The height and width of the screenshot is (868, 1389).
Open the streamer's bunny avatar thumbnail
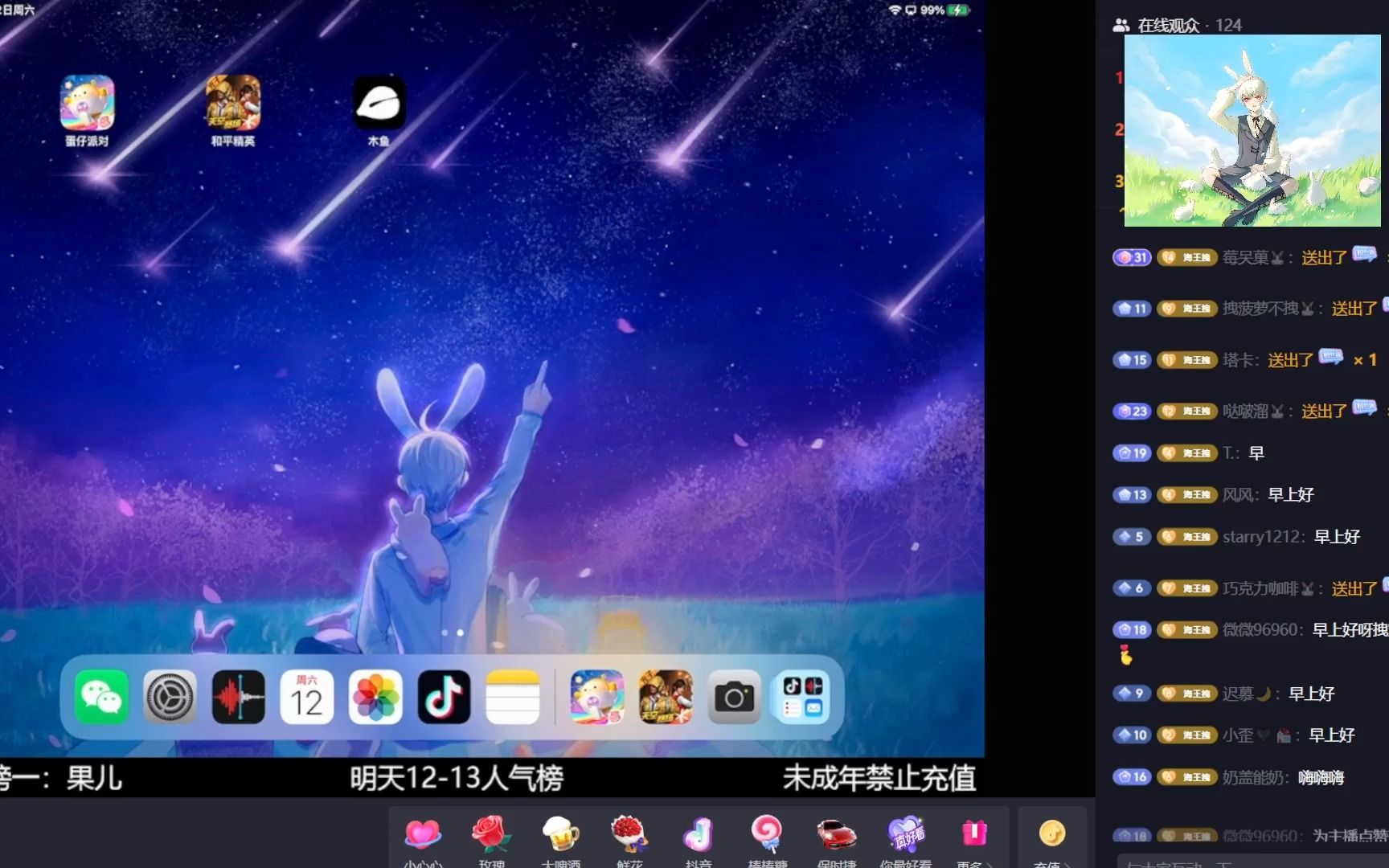click(1252, 130)
